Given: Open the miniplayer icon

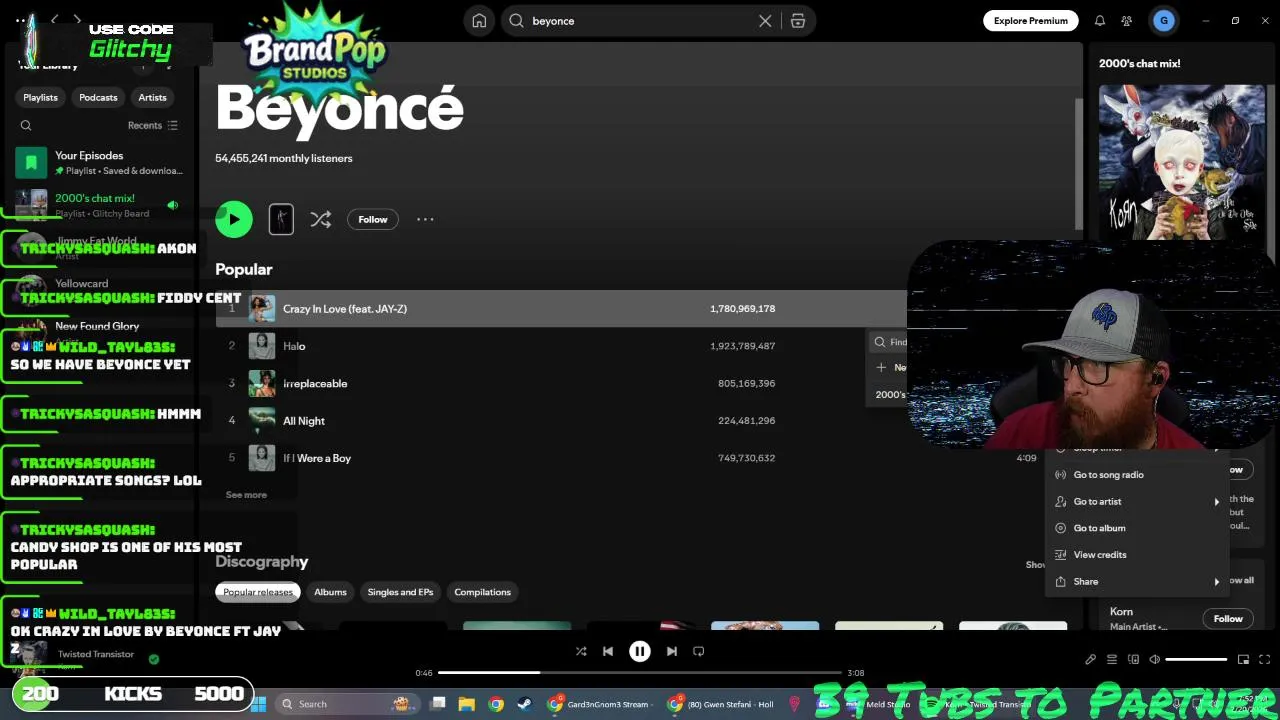Looking at the screenshot, I should 1243,660.
